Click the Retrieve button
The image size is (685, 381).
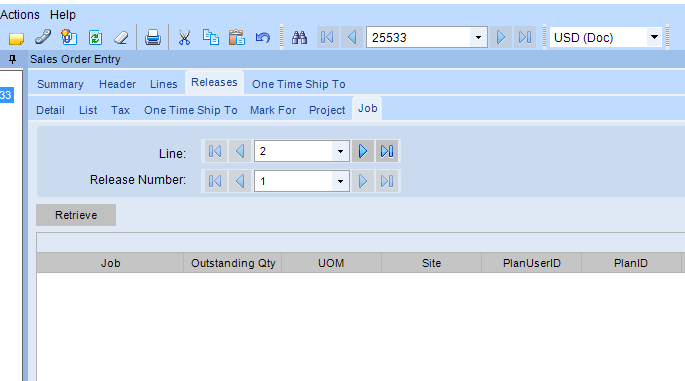(76, 215)
